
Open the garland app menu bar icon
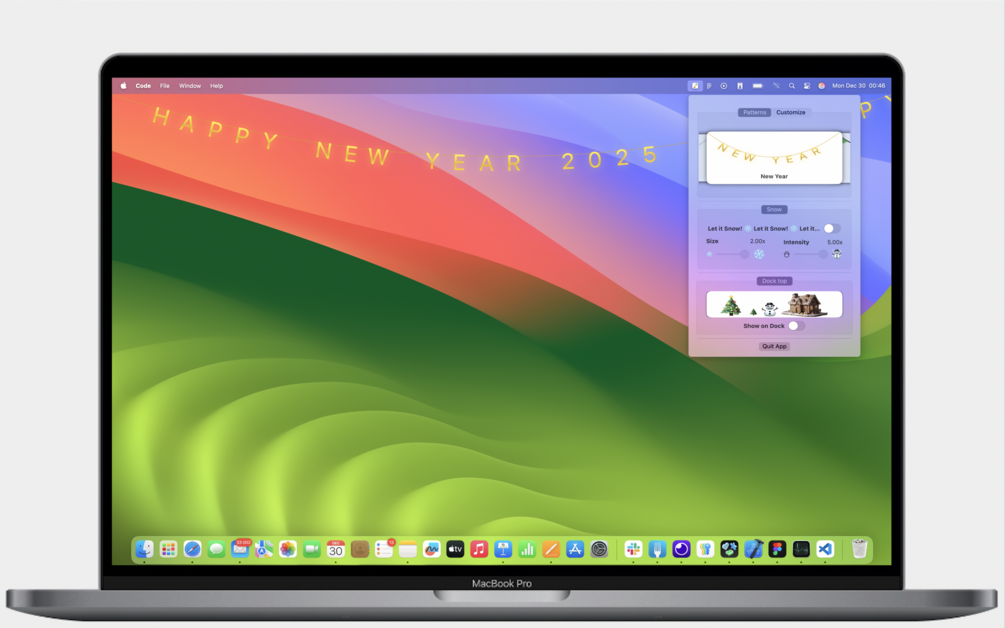click(695, 86)
